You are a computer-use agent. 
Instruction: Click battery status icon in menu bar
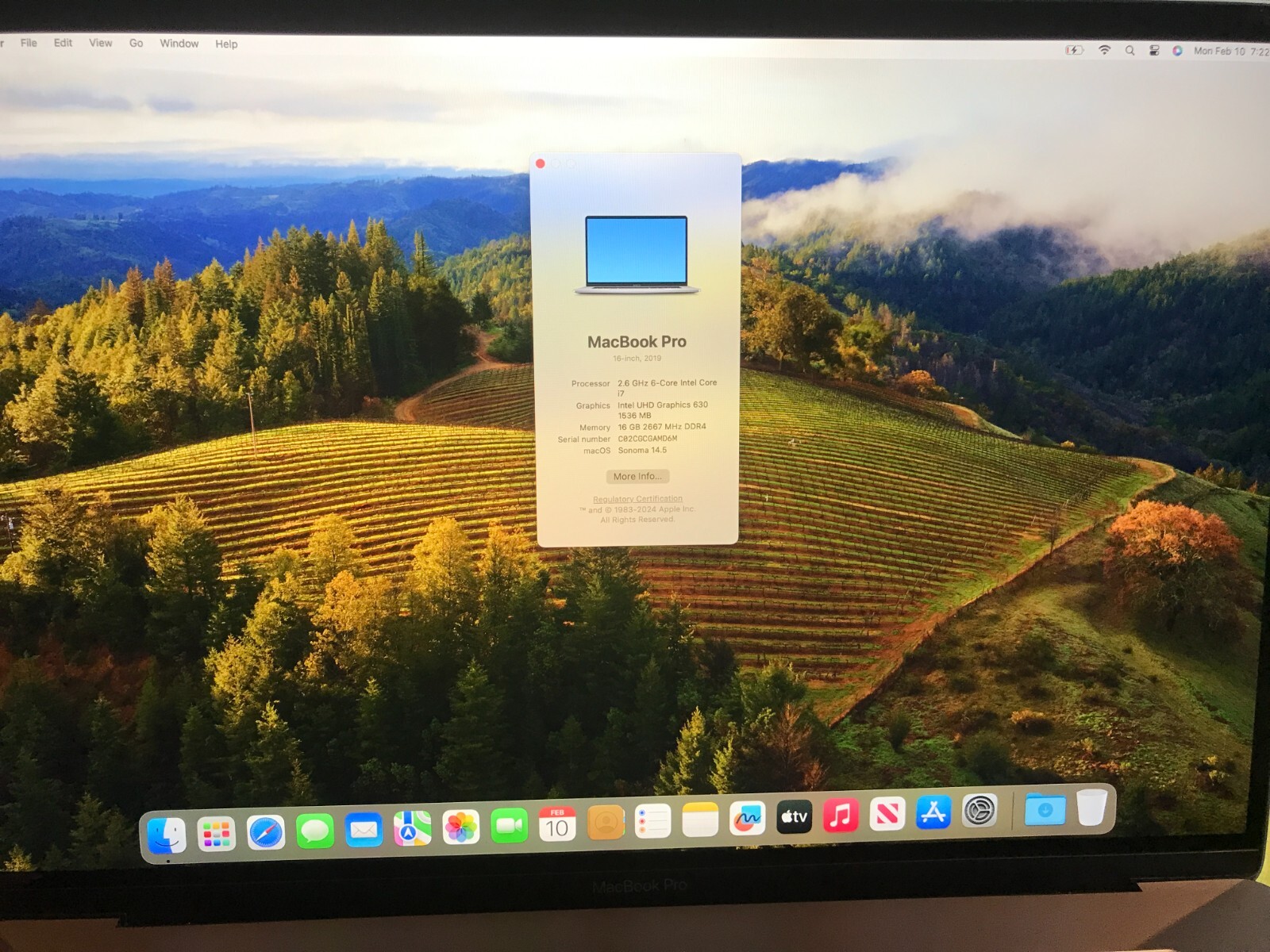(x=1074, y=50)
